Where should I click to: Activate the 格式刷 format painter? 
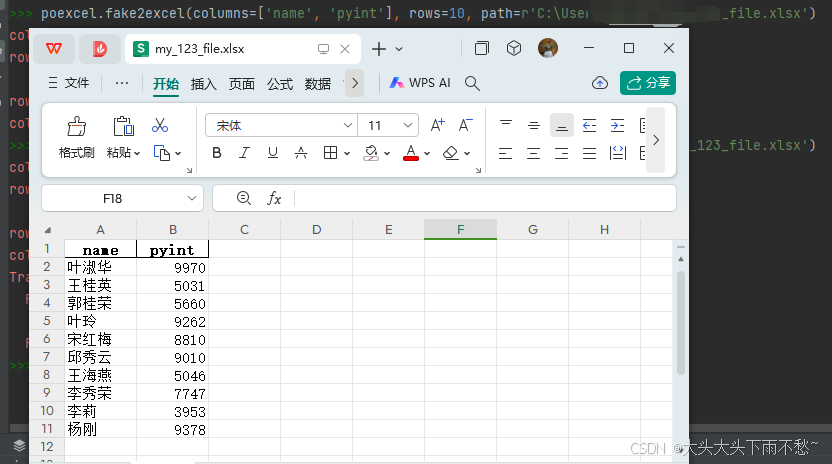point(77,138)
